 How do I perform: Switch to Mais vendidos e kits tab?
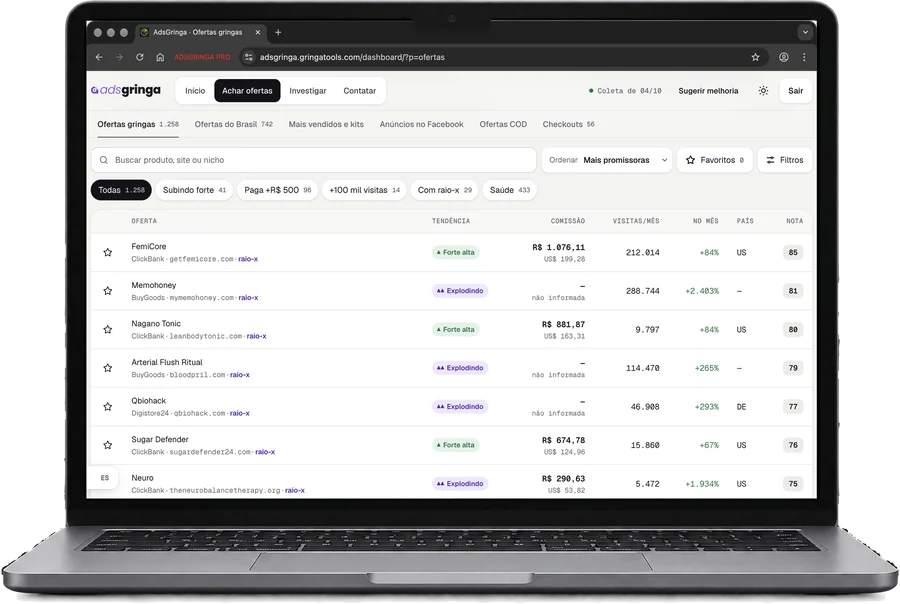click(x=326, y=124)
